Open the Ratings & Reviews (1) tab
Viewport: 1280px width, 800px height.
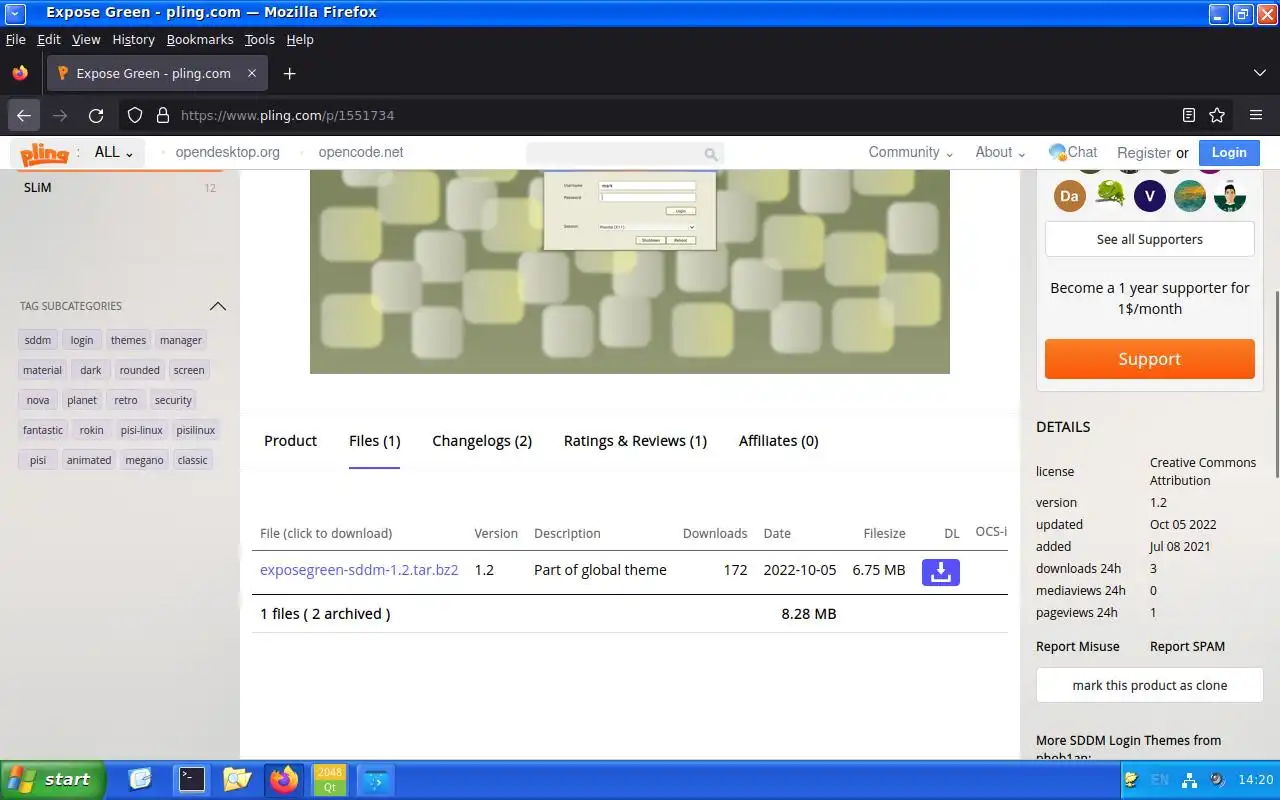click(x=635, y=441)
